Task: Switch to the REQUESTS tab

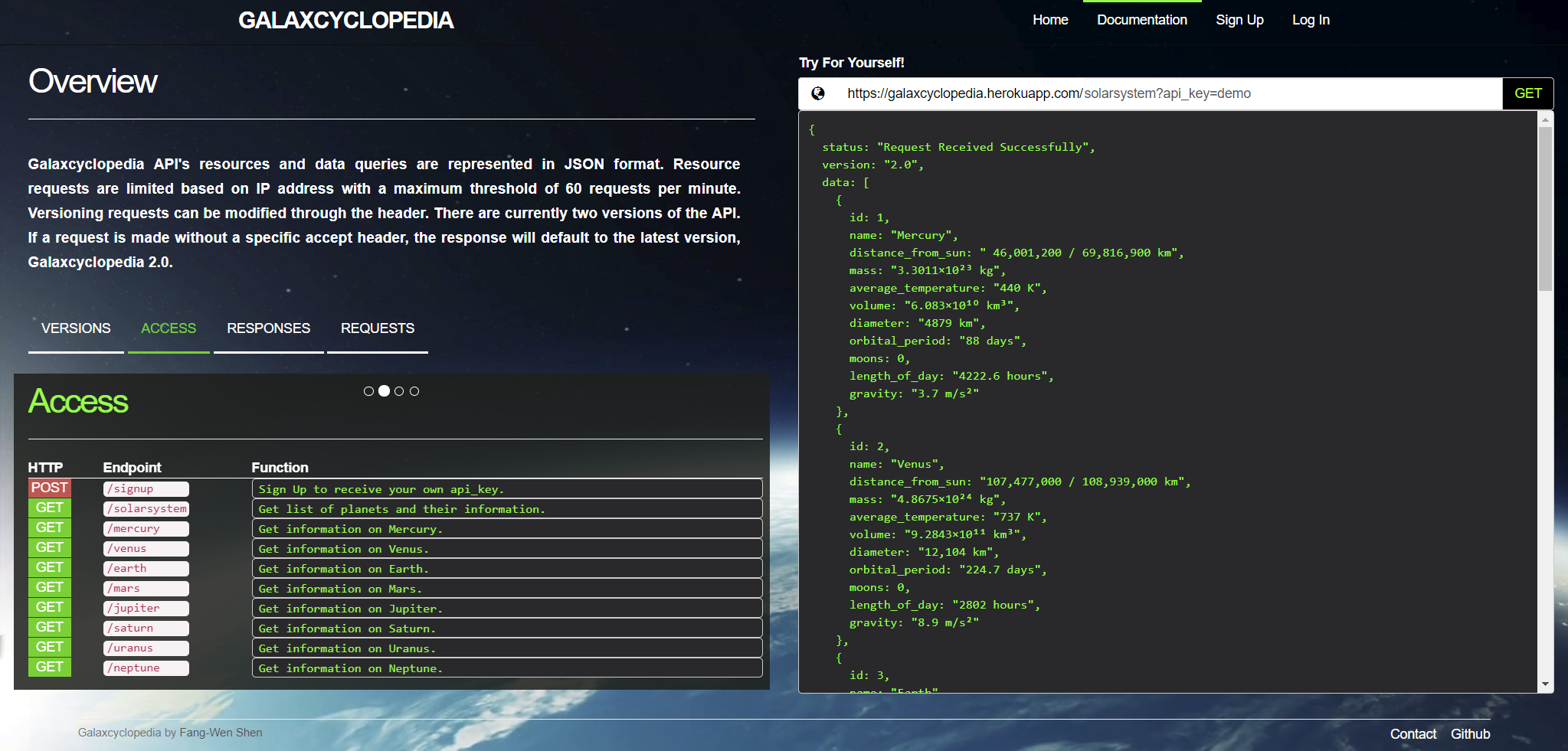Action: coord(378,328)
